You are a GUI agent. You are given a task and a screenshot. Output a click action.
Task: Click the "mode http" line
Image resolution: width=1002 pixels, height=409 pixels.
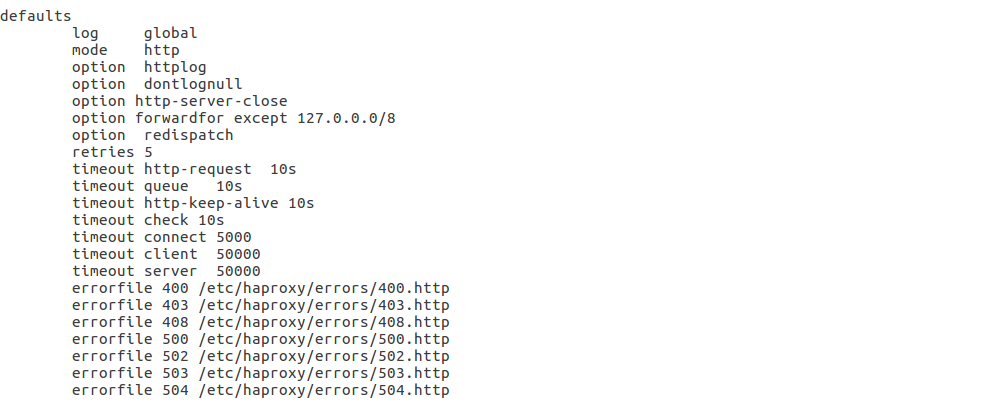pos(125,50)
